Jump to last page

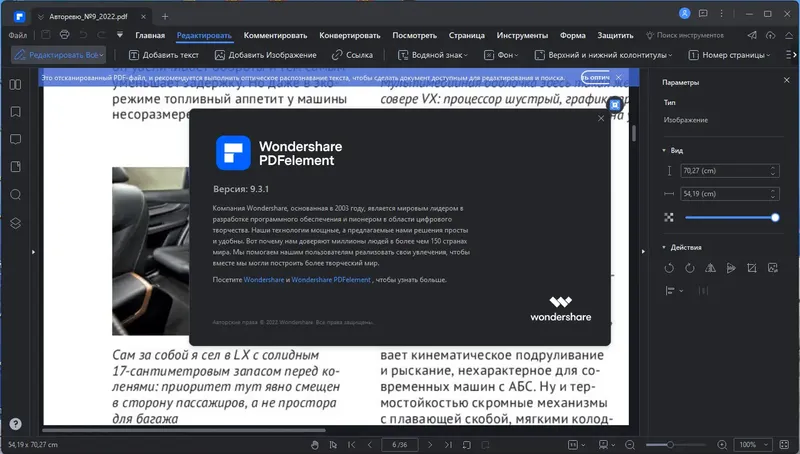[x=448, y=445]
